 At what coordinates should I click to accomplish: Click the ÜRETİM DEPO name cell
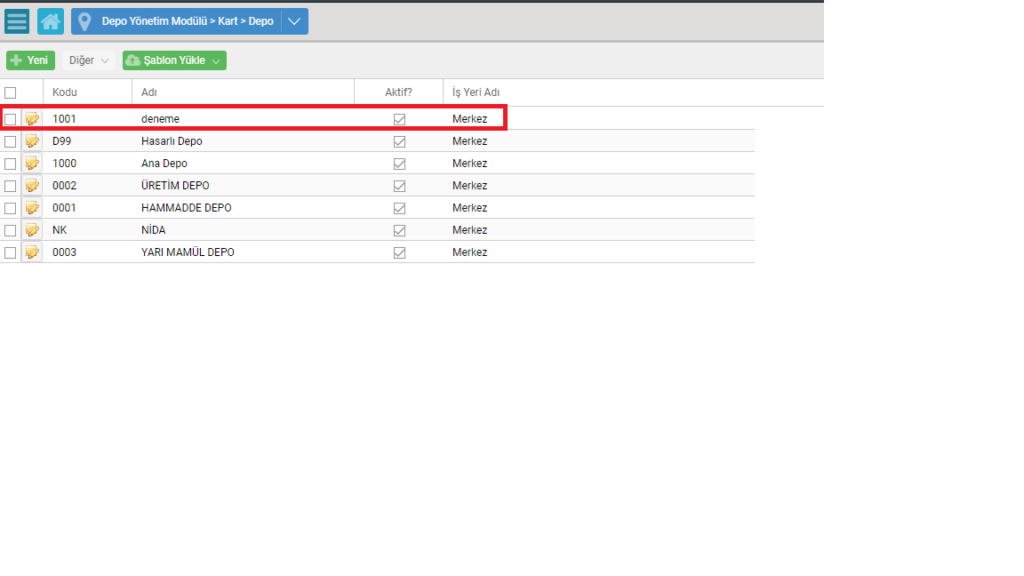point(175,185)
